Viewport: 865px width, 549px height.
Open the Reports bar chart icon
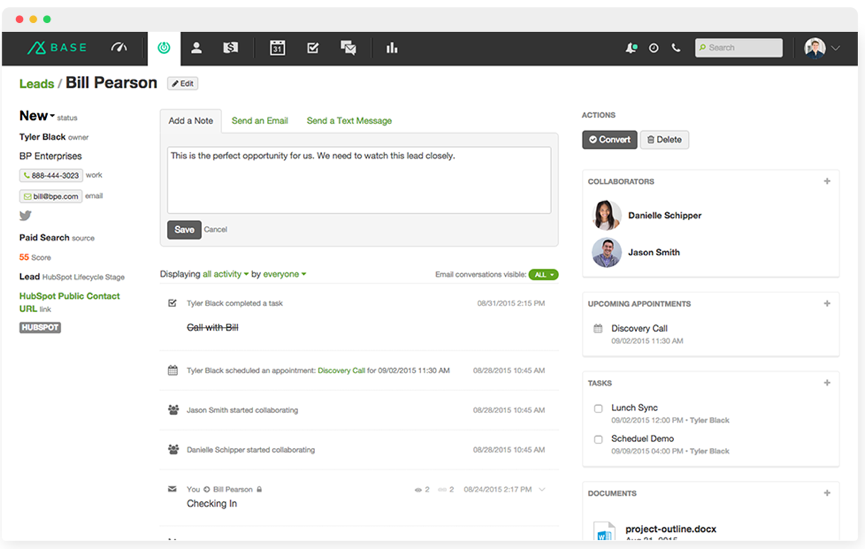[x=392, y=48]
